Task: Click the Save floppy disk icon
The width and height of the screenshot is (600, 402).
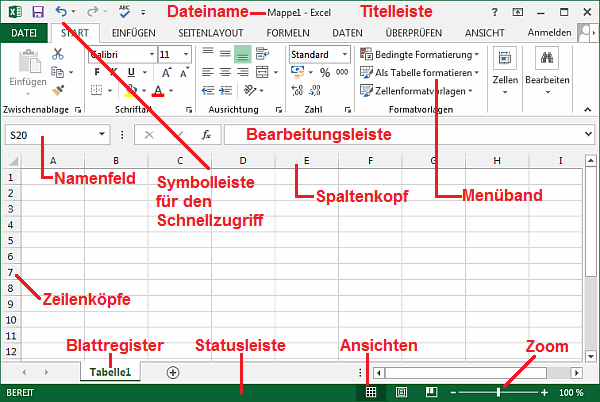Action: pos(38,12)
